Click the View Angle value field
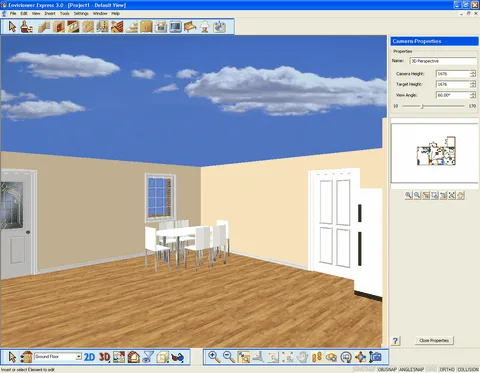The image size is (480, 373). (x=453, y=95)
